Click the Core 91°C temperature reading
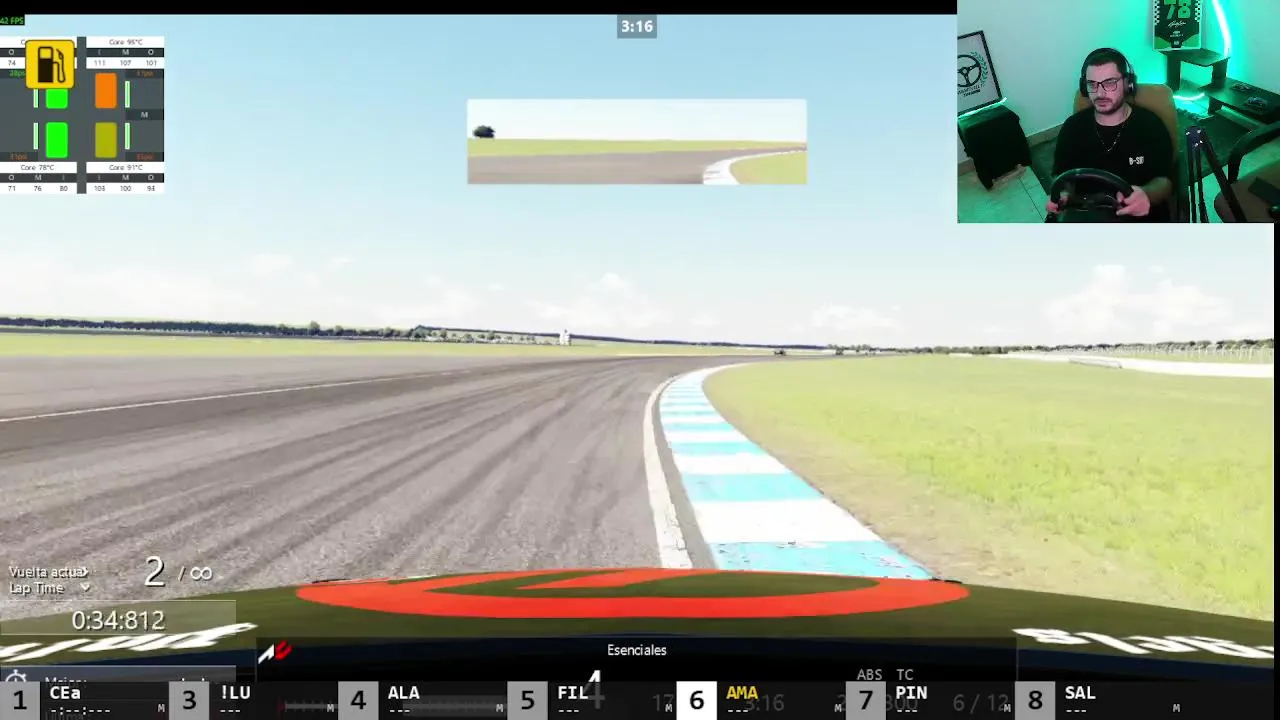 tap(125, 167)
